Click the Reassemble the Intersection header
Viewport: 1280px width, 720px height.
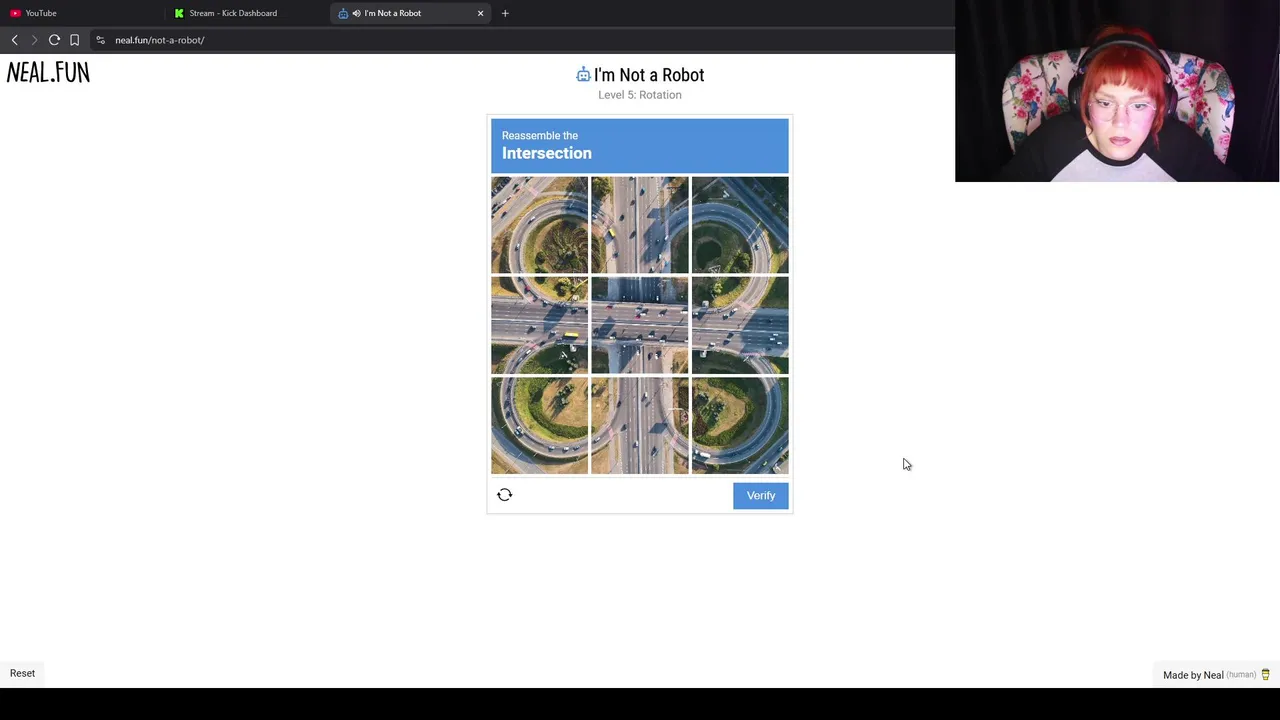(x=640, y=146)
